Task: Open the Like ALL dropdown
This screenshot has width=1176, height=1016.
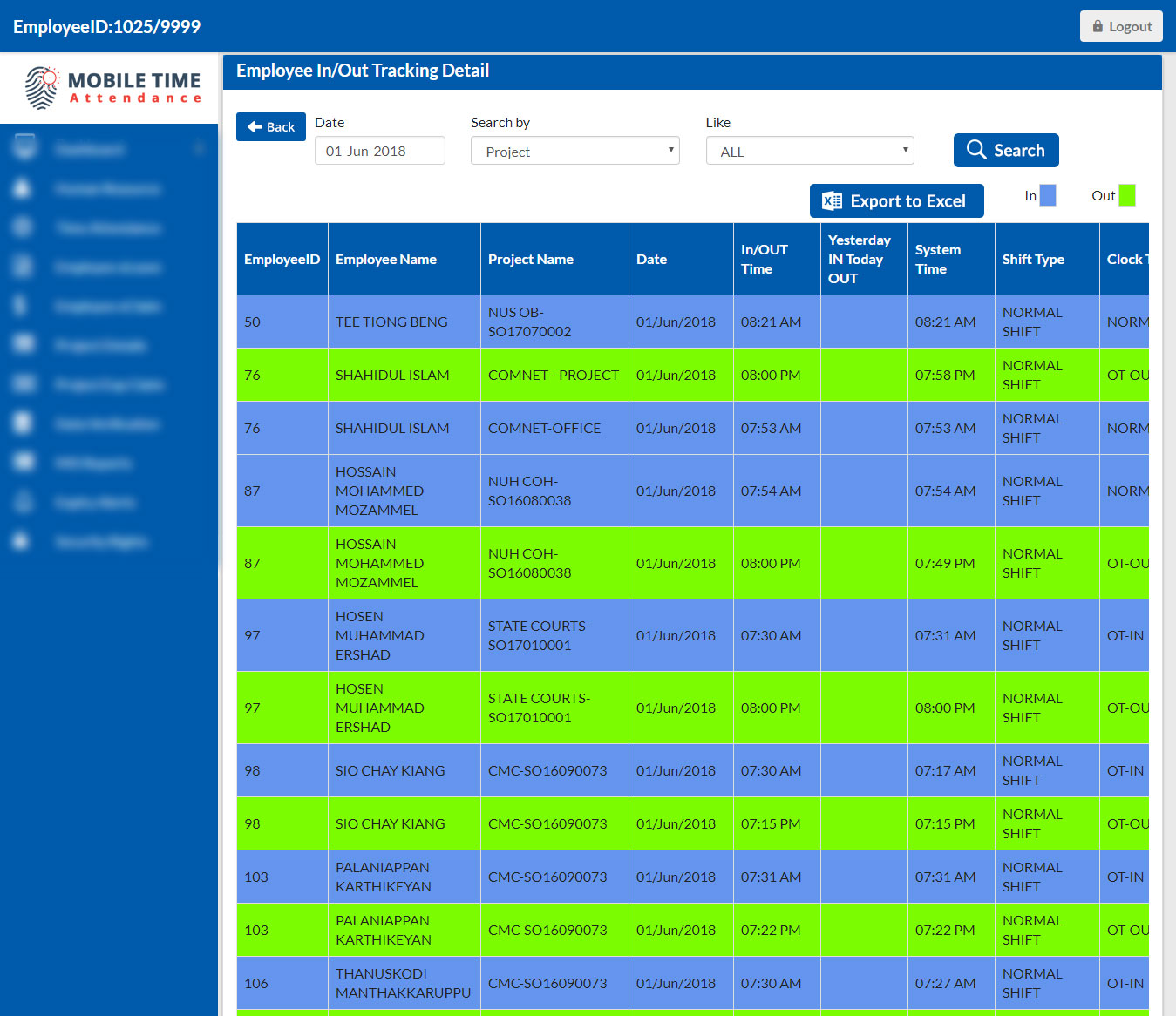Action: [x=809, y=151]
